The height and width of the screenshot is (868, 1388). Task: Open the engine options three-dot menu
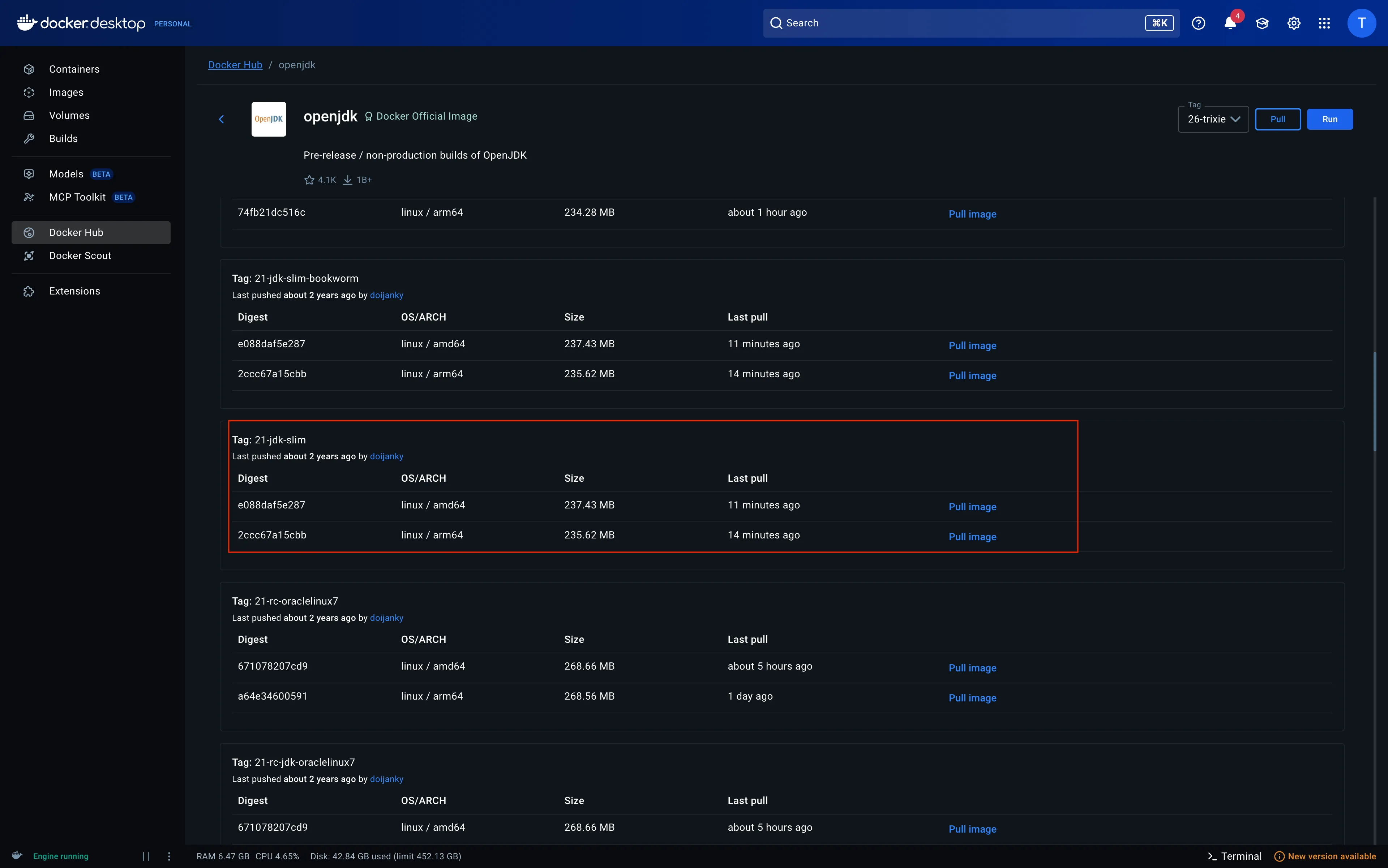tap(169, 856)
